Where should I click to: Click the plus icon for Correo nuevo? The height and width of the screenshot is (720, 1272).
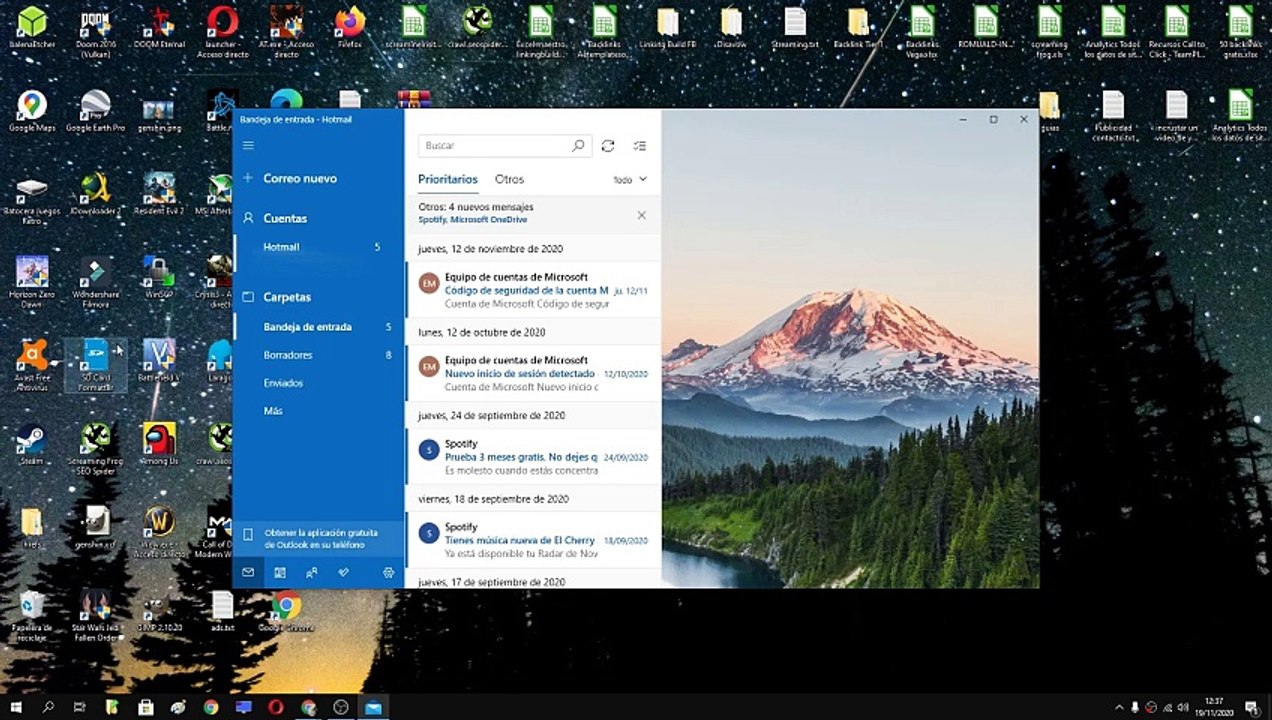(248, 178)
